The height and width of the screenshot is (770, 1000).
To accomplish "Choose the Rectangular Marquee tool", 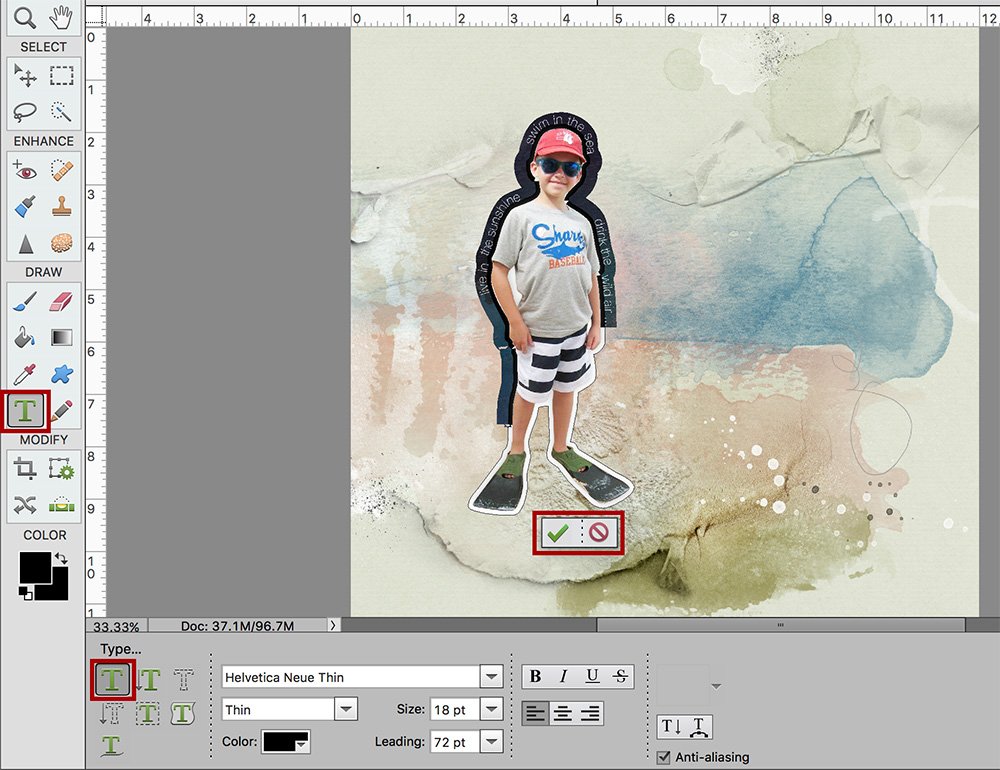I will pyautogui.click(x=62, y=76).
